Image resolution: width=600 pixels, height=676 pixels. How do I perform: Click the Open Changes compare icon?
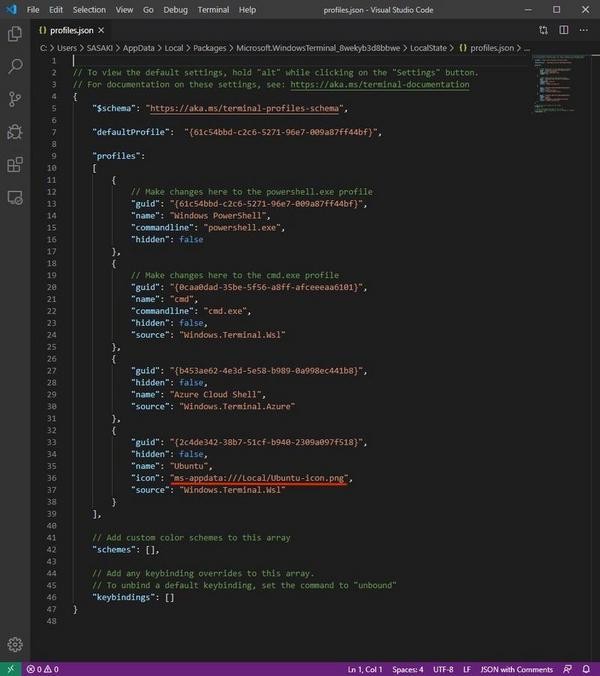(543, 30)
